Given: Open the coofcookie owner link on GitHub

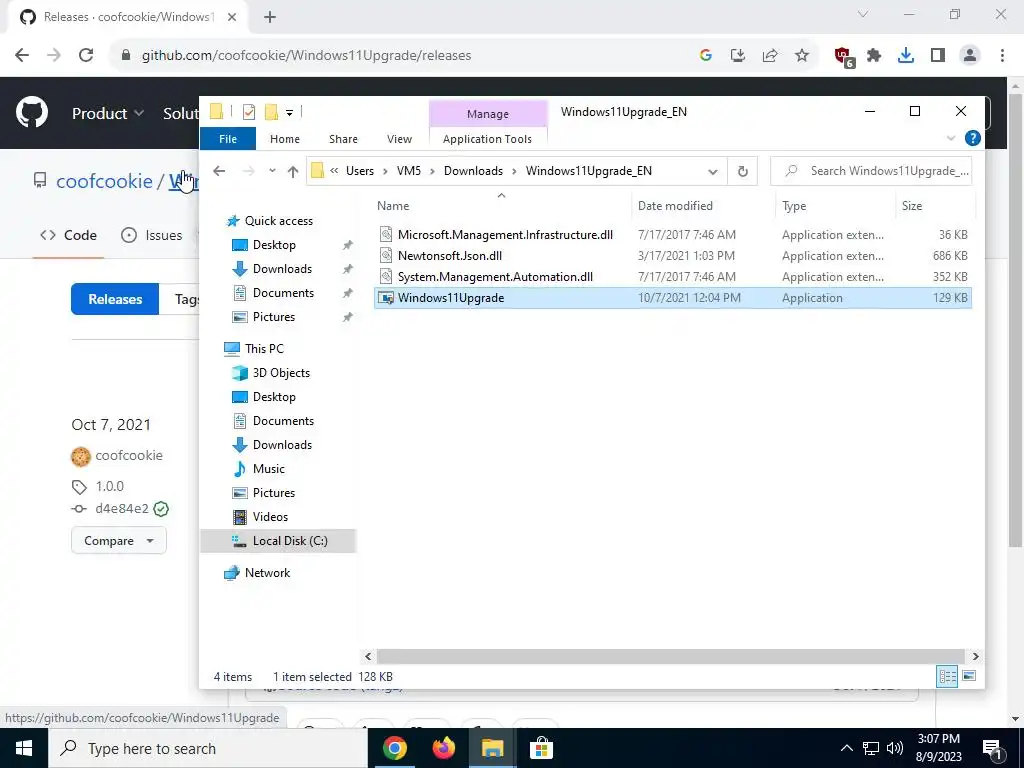Looking at the screenshot, I should [104, 181].
